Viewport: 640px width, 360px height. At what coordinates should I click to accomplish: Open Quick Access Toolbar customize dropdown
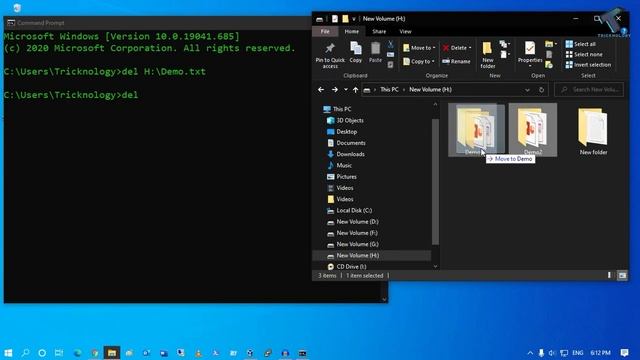(x=354, y=19)
